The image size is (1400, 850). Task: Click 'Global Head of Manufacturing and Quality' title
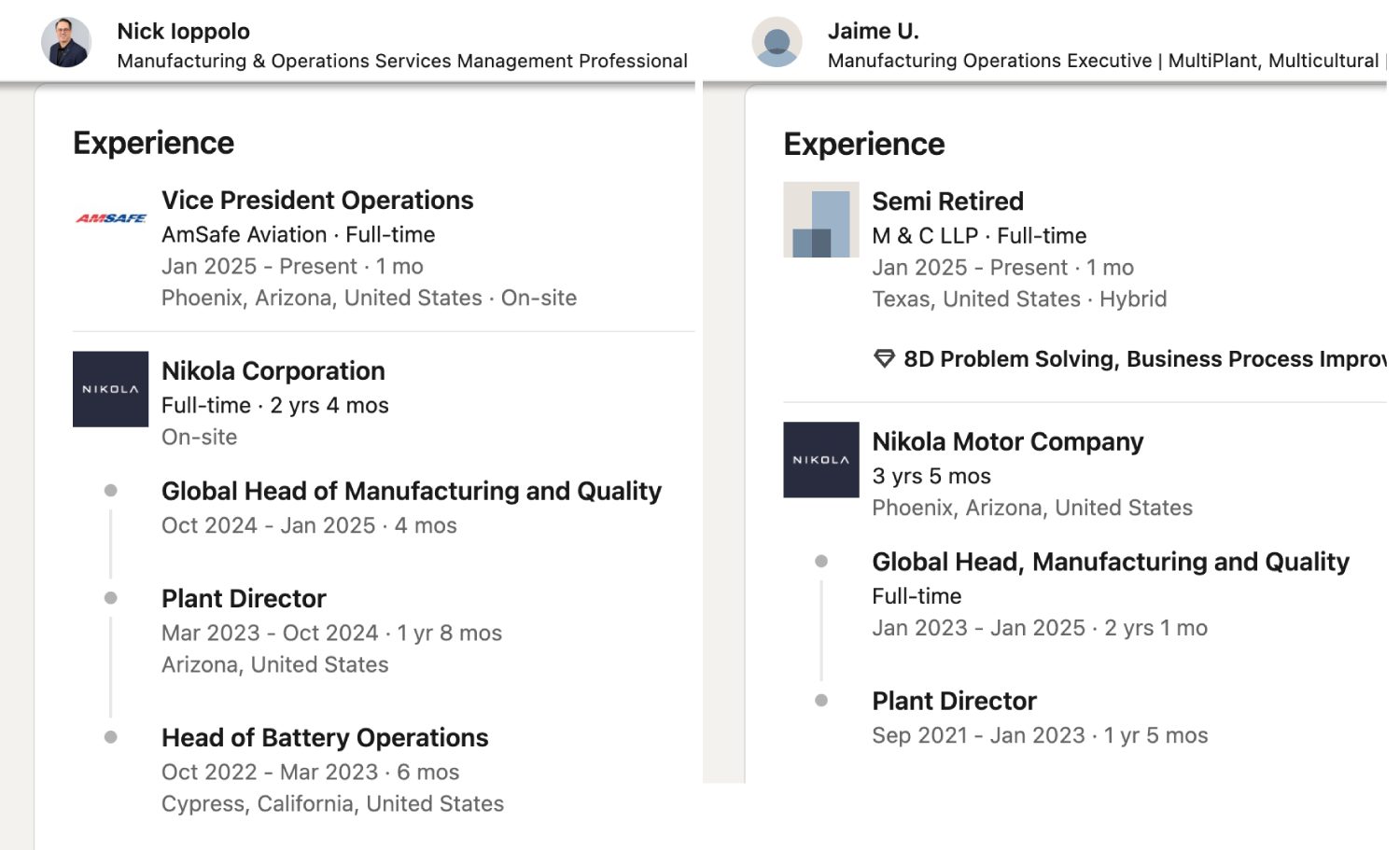[412, 491]
